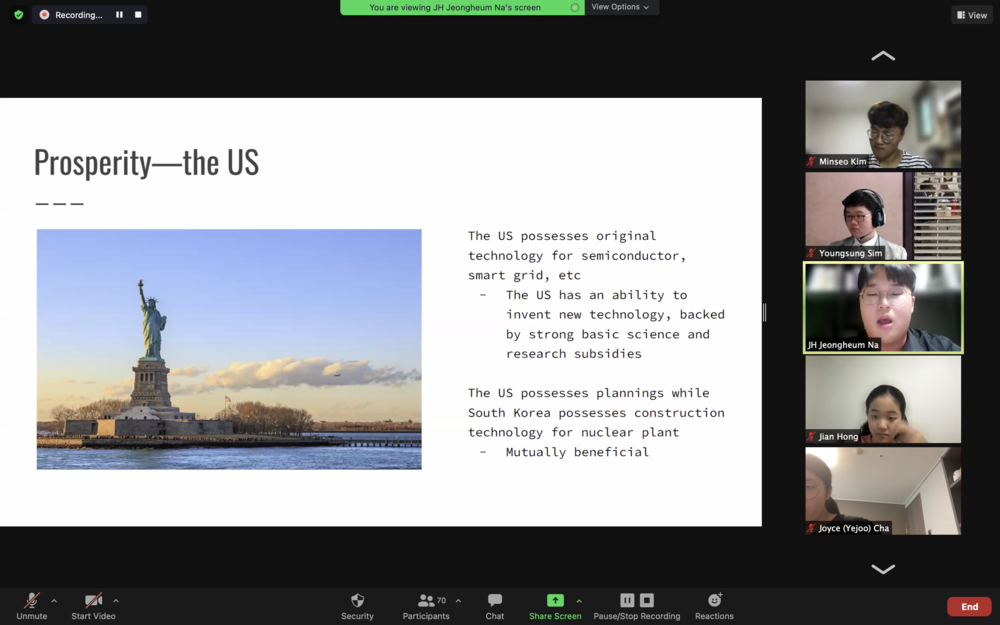
Task: Expand share options arrow beside Share Screen
Action: click(579, 601)
